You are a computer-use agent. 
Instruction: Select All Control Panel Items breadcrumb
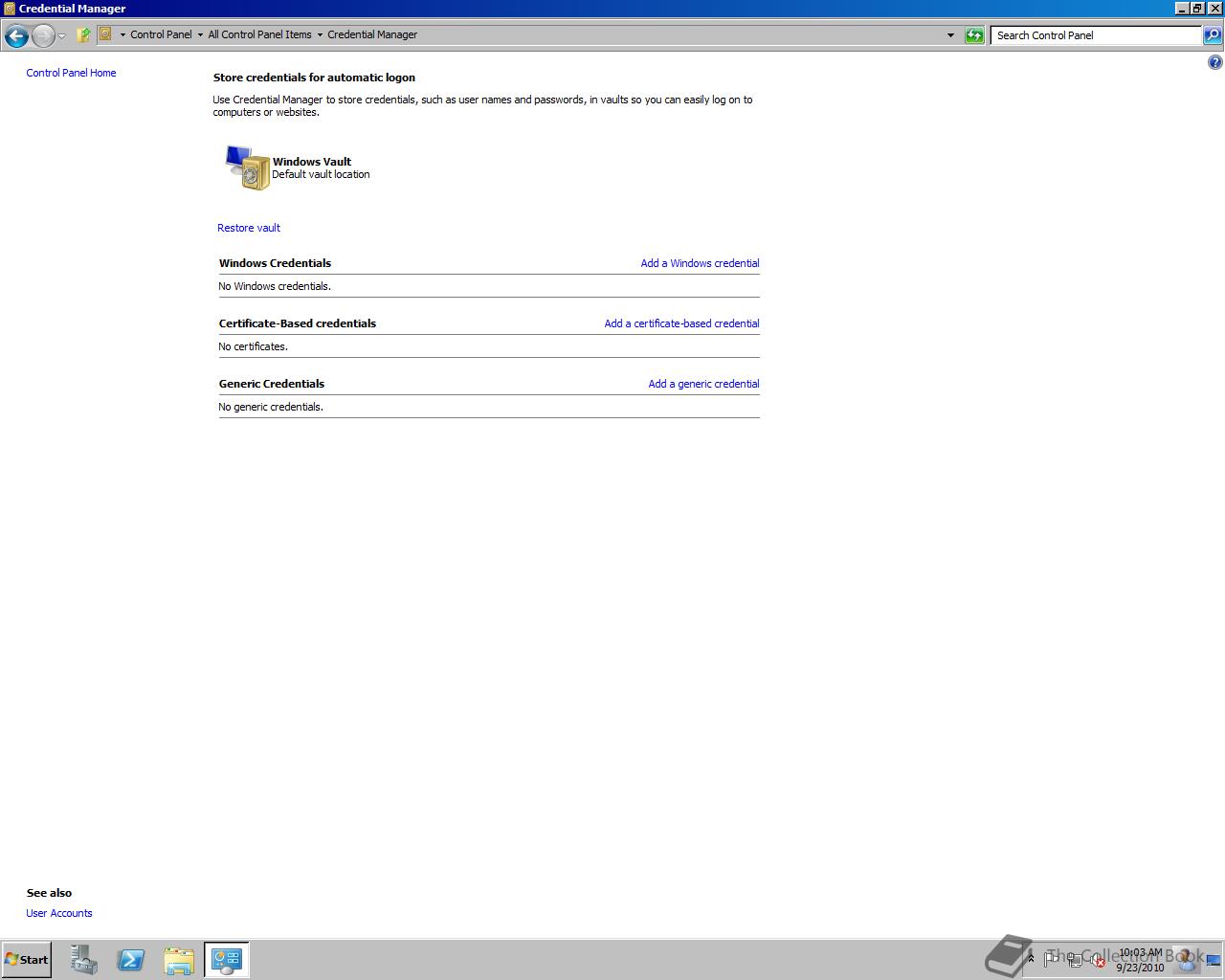[259, 34]
